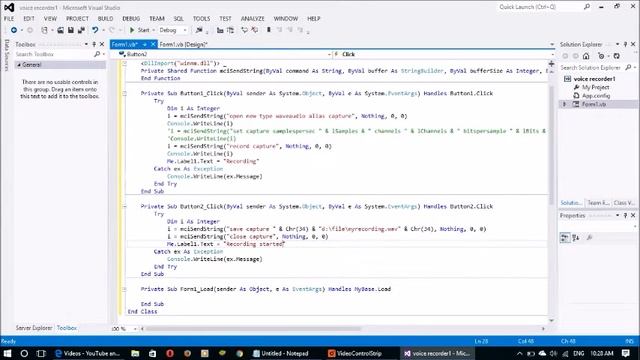640x360 pixels.
Task: Open the PROJECT menu
Action: [x=77, y=18]
